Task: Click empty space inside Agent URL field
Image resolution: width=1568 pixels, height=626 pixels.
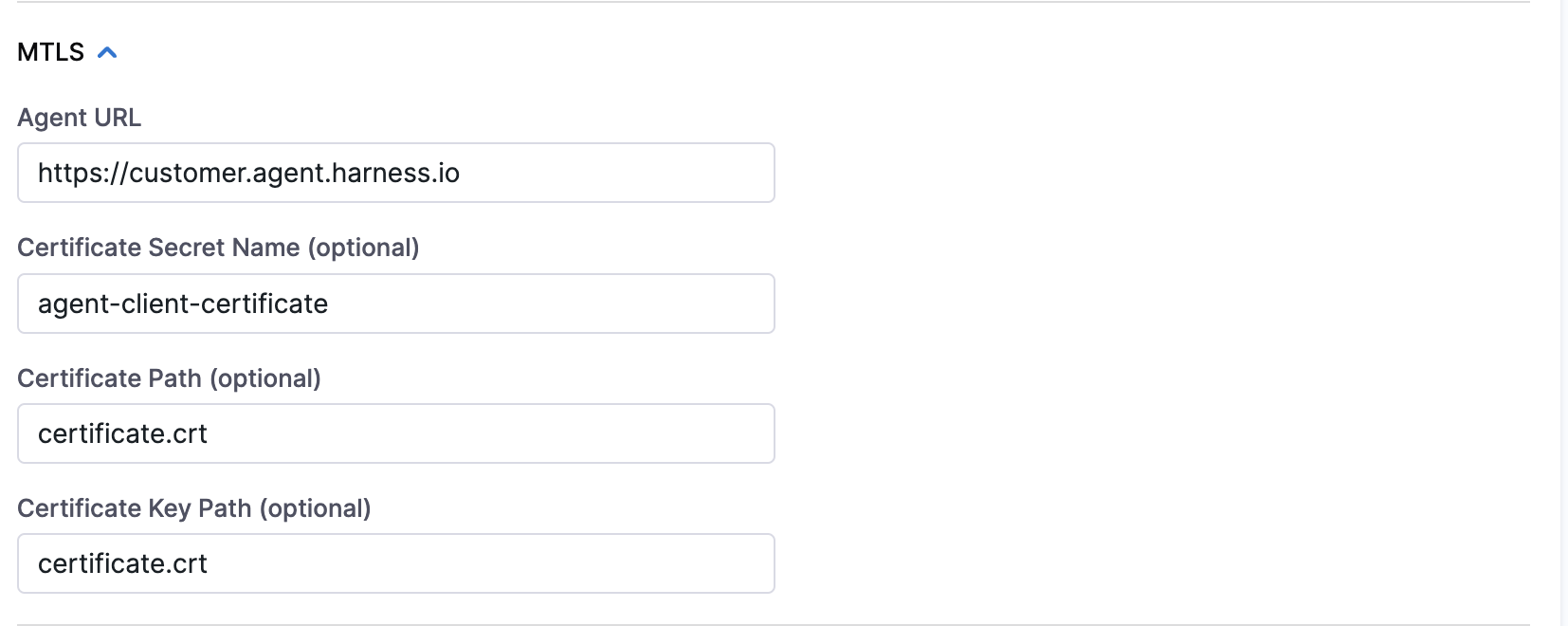Action: point(626,173)
